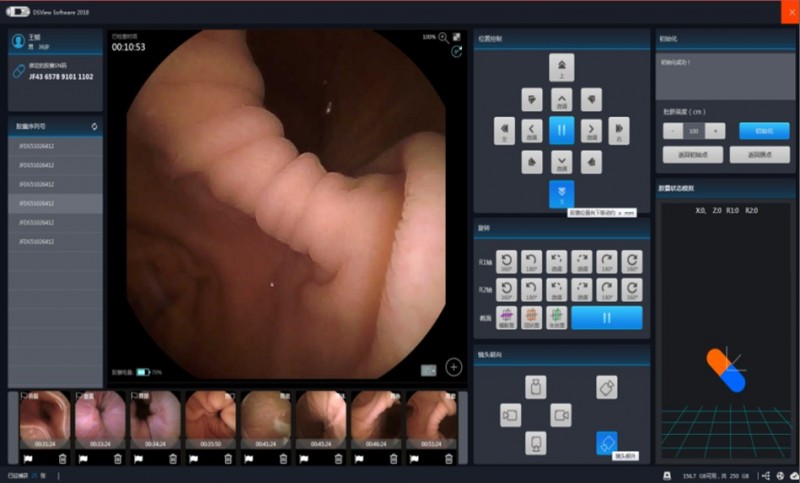Select the first cross-section plane icon
800x483 pixels.
(508, 316)
